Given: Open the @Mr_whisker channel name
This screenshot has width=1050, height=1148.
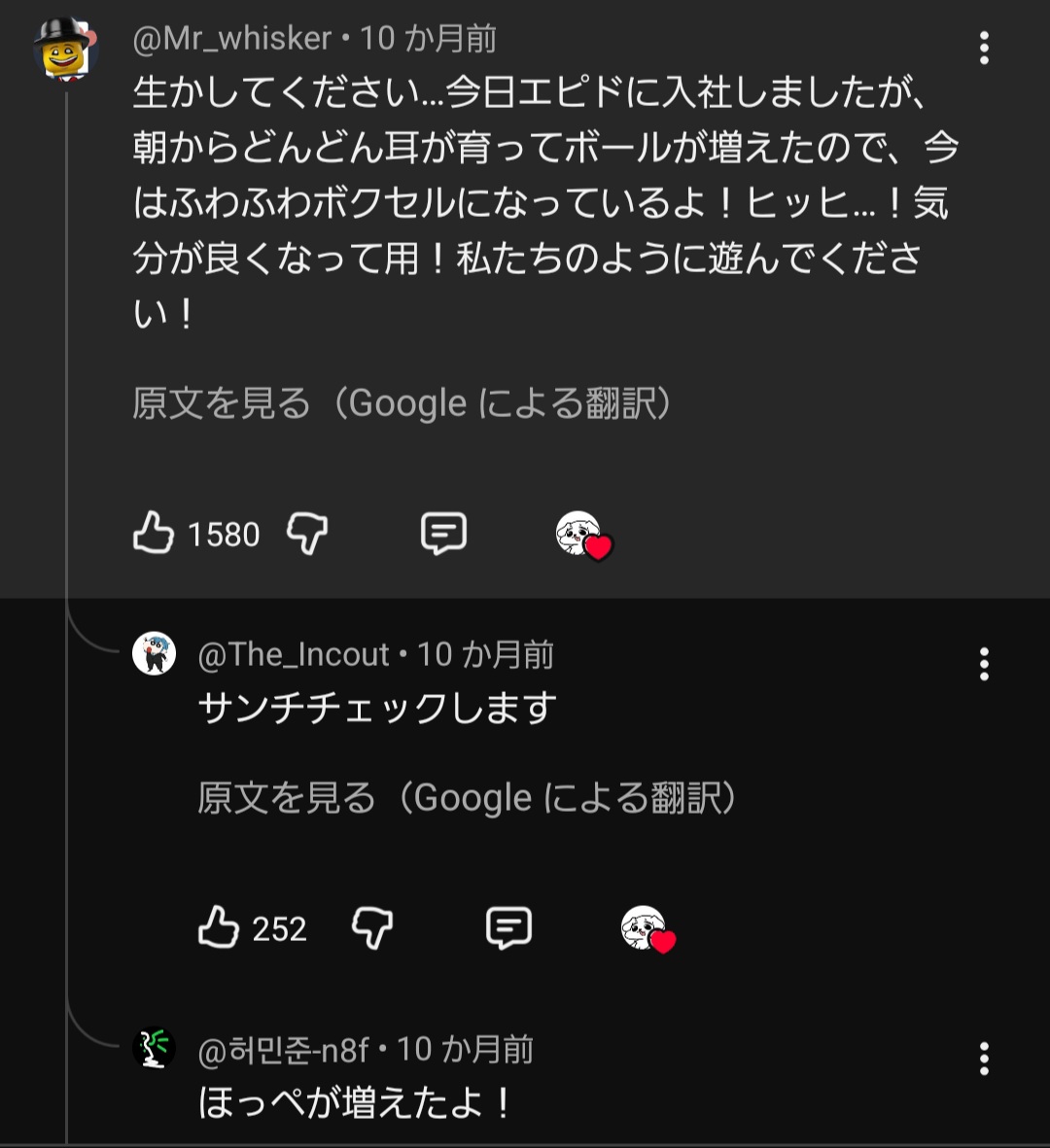Looking at the screenshot, I should [232, 39].
